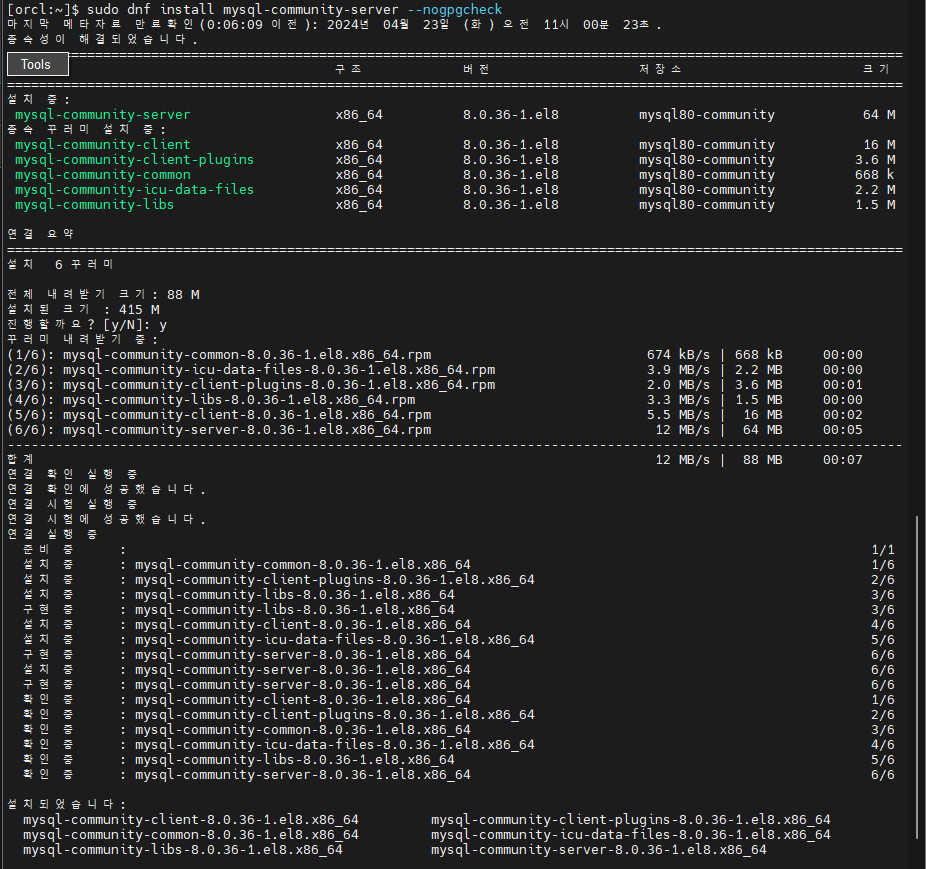Click mysql-community-icu-data-files in the final installed list
This screenshot has height=869, width=926.
pyautogui.click(x=630, y=835)
